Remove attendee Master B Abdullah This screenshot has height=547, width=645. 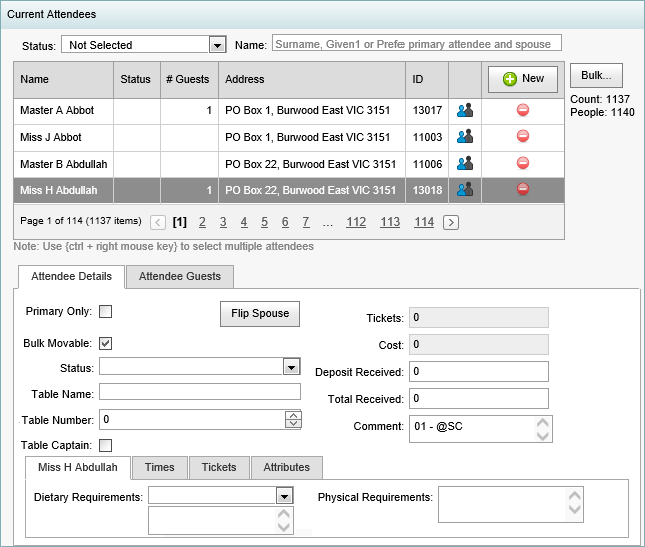[x=523, y=163]
